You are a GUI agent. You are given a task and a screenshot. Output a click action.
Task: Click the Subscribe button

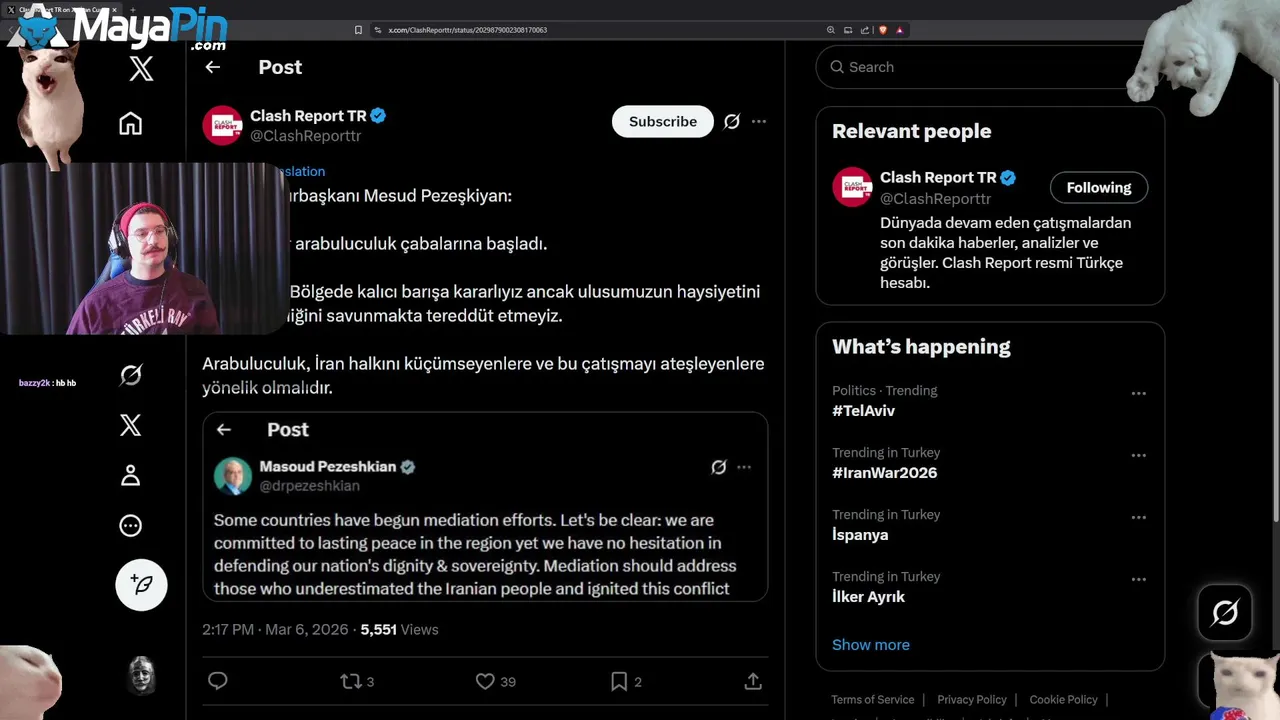click(662, 122)
